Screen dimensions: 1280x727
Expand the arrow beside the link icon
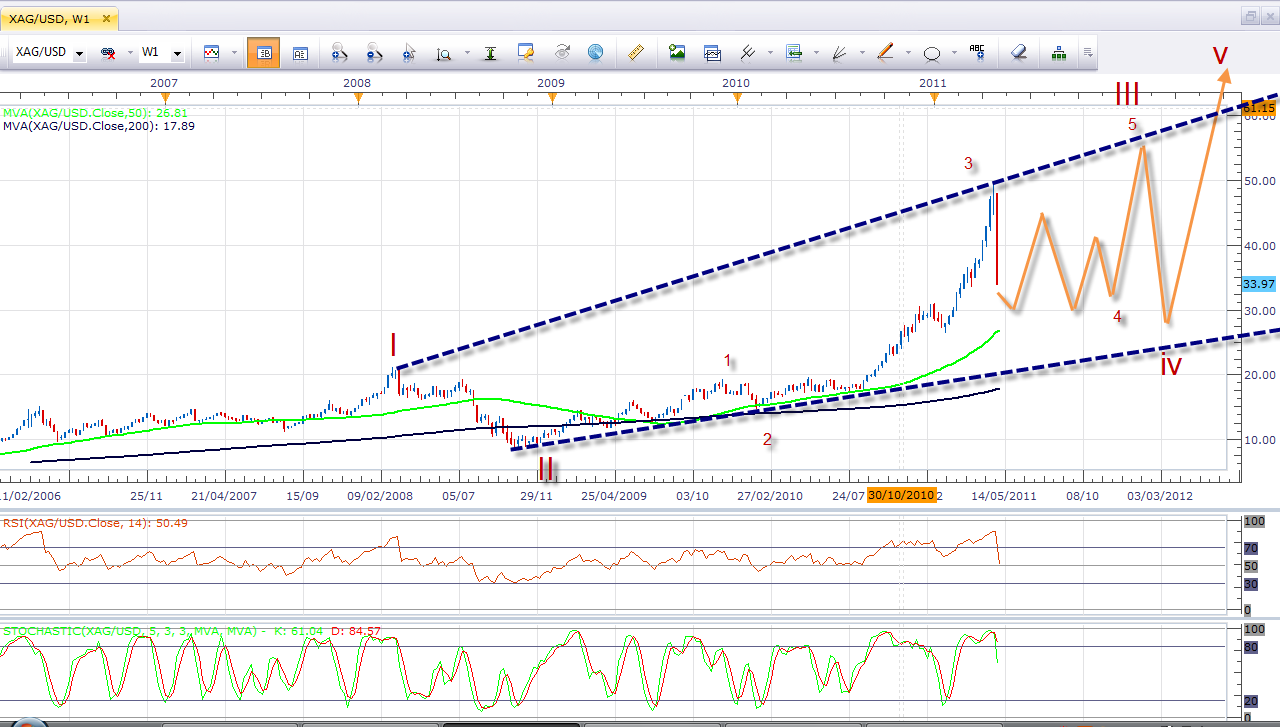(x=130, y=53)
